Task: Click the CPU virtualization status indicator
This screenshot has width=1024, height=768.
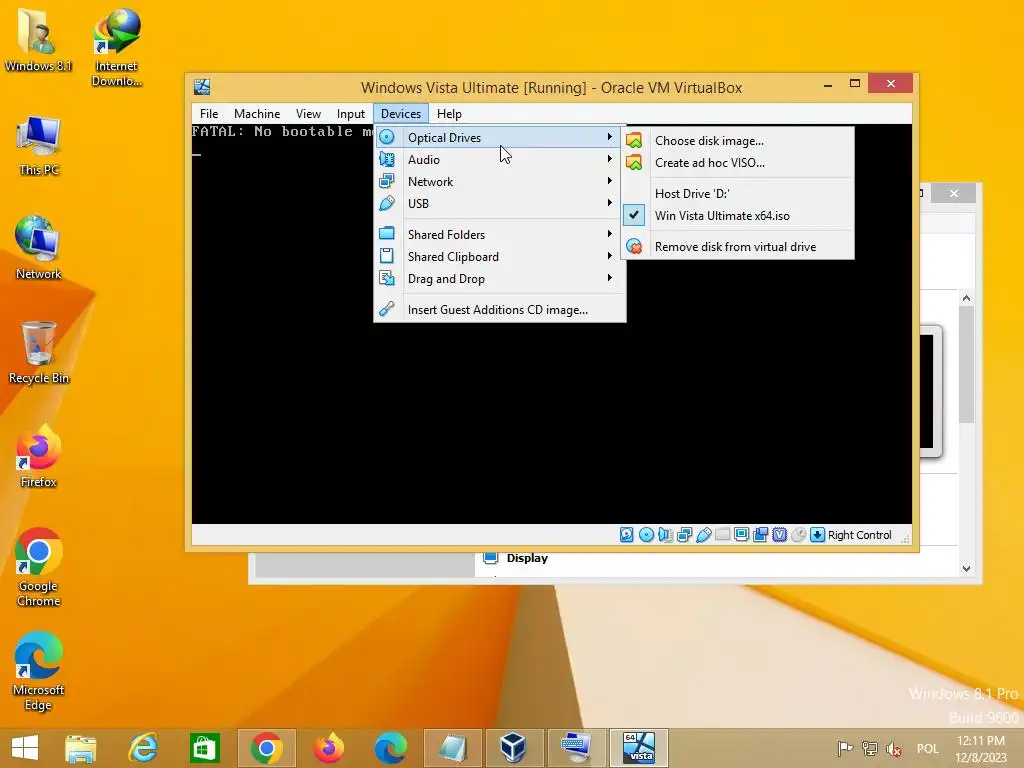Action: pos(779,535)
